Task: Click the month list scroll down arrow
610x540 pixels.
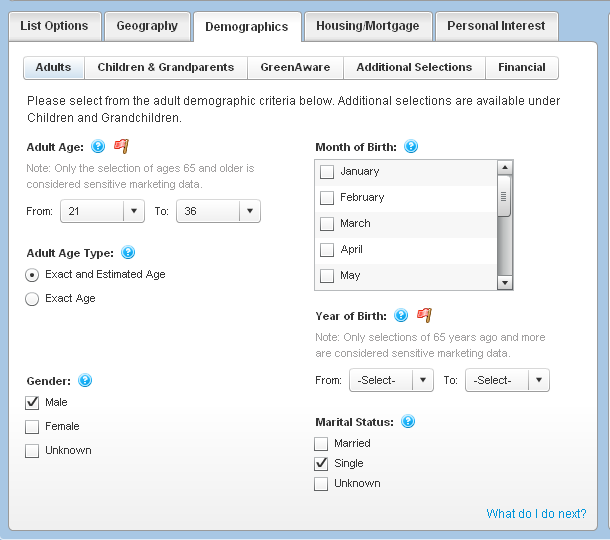Action: [x=505, y=283]
